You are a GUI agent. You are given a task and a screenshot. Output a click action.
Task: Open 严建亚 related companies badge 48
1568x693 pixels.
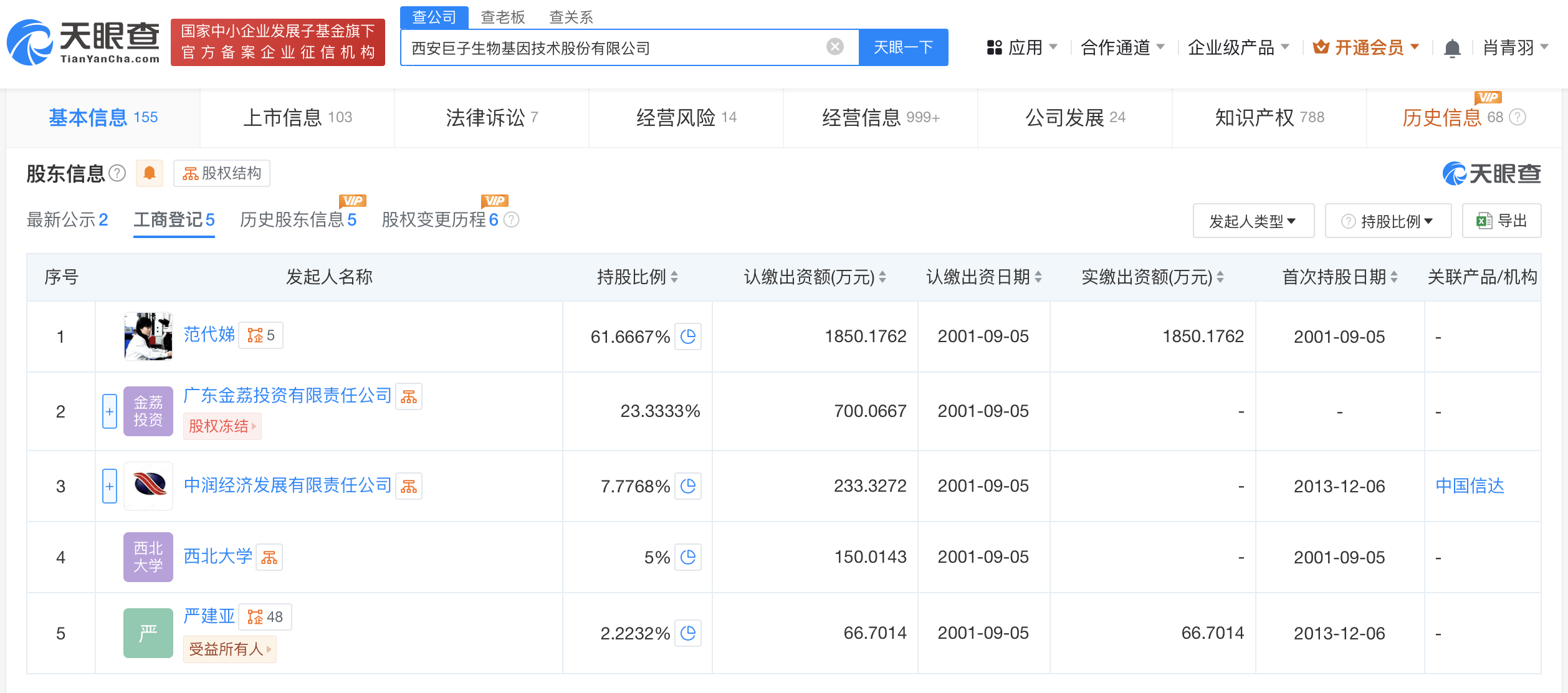point(265,617)
